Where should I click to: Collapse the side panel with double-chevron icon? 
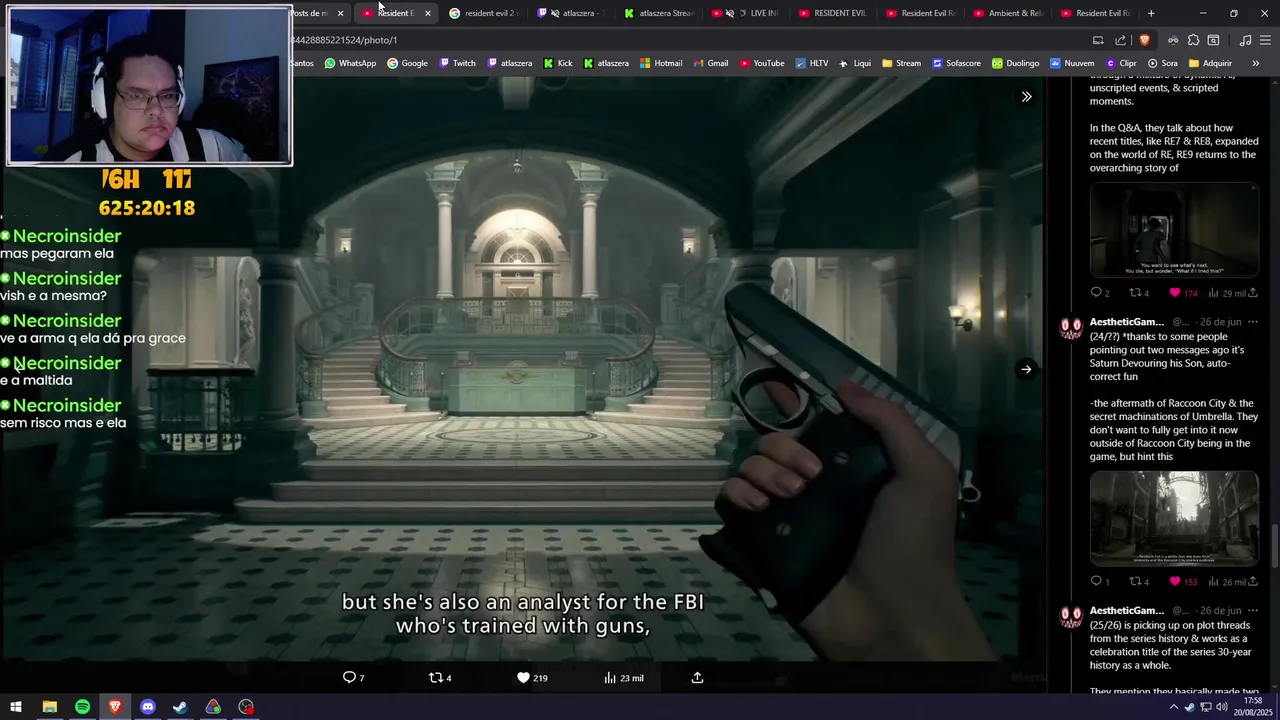pos(1026,97)
